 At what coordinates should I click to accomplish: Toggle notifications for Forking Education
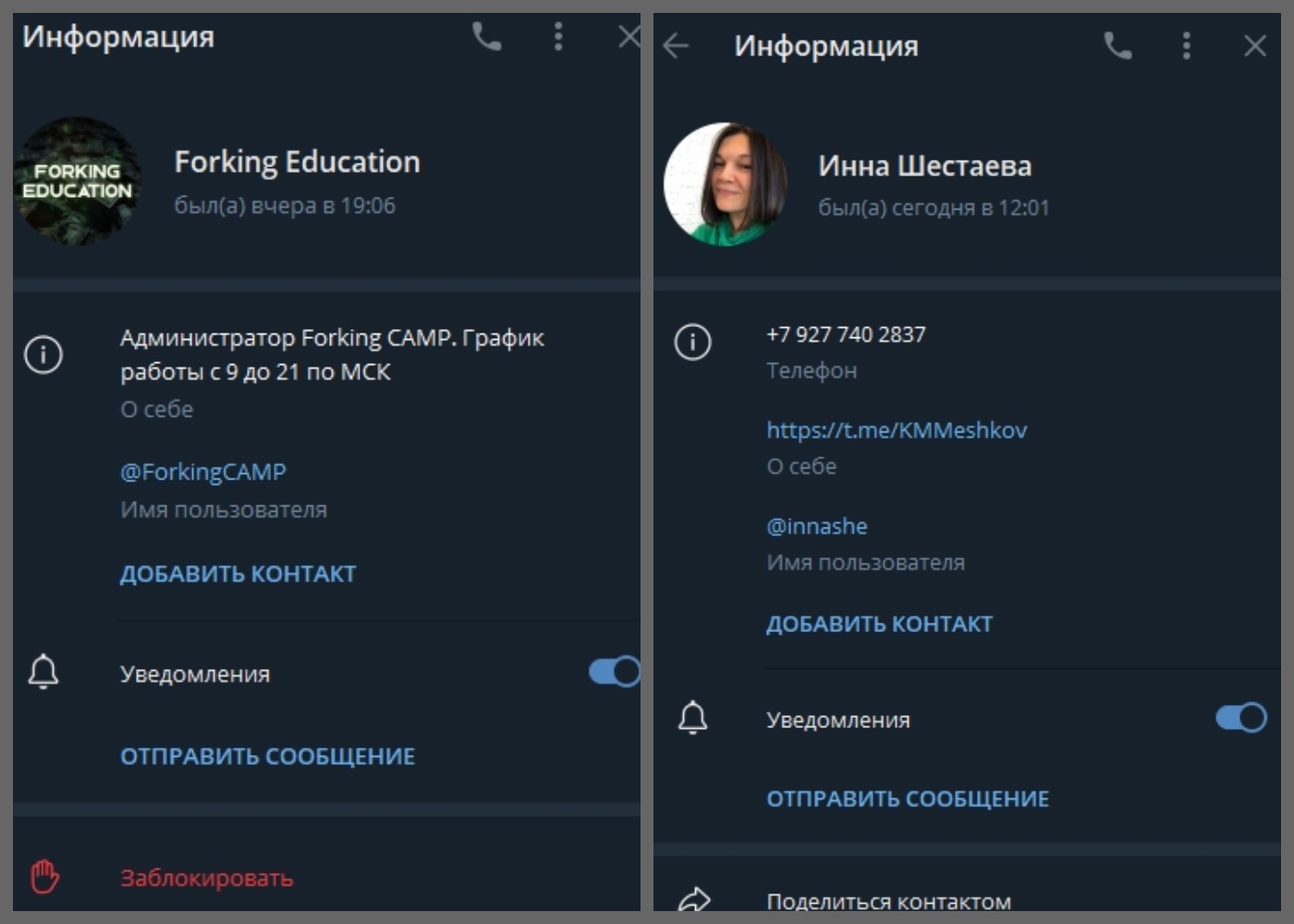click(x=614, y=672)
